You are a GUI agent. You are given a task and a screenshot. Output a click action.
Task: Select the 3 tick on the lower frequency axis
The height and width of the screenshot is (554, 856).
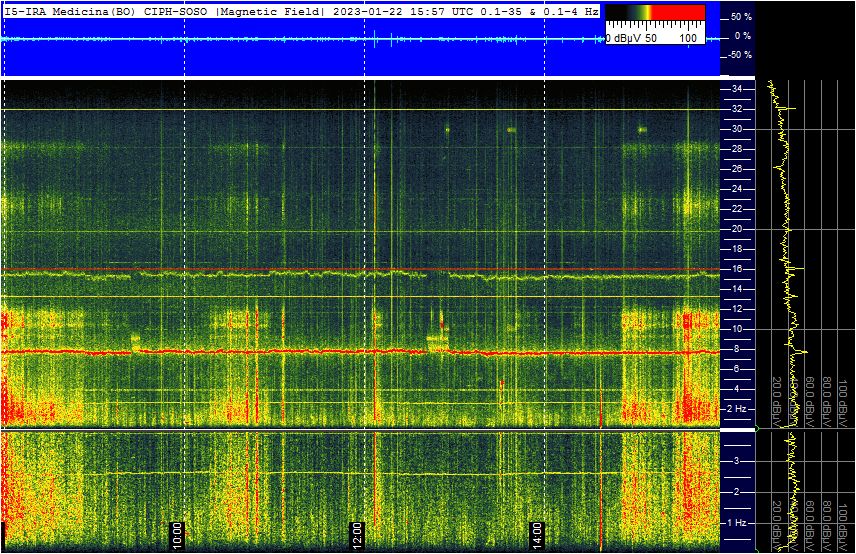pos(736,461)
